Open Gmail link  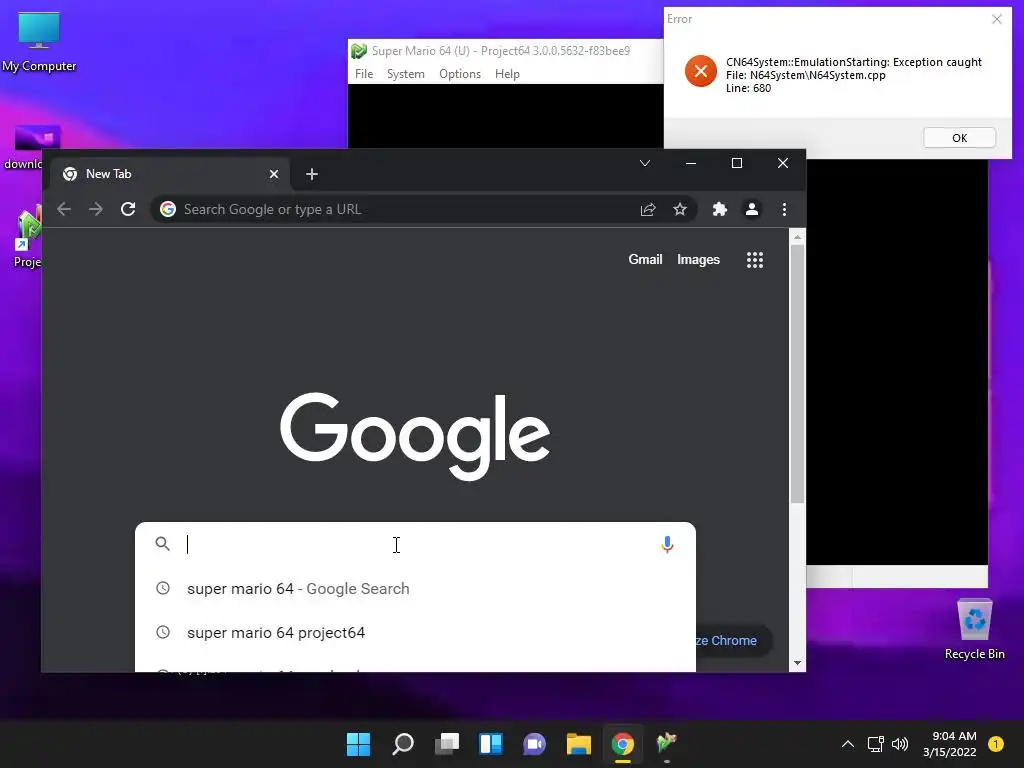pyautogui.click(x=645, y=259)
